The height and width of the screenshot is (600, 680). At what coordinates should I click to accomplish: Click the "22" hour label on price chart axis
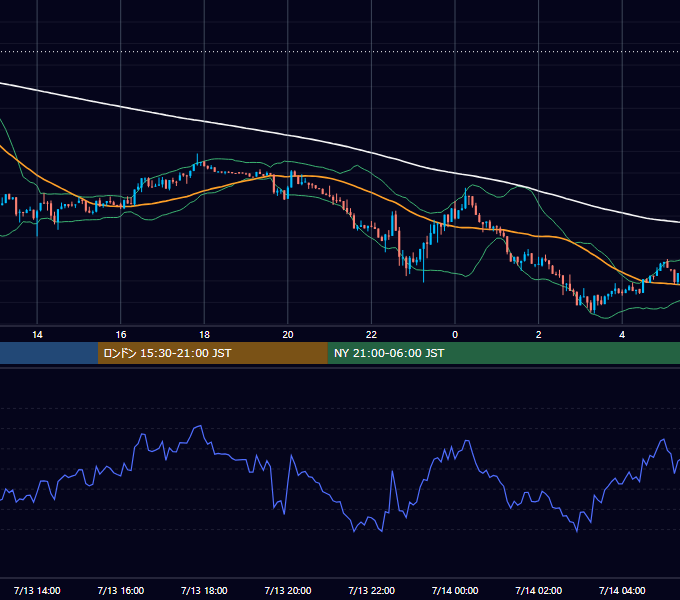tap(372, 335)
